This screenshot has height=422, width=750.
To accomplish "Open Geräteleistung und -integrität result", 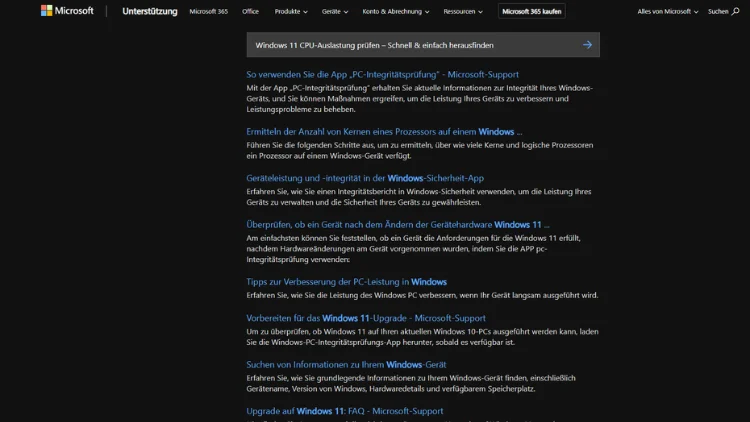I will (365, 178).
